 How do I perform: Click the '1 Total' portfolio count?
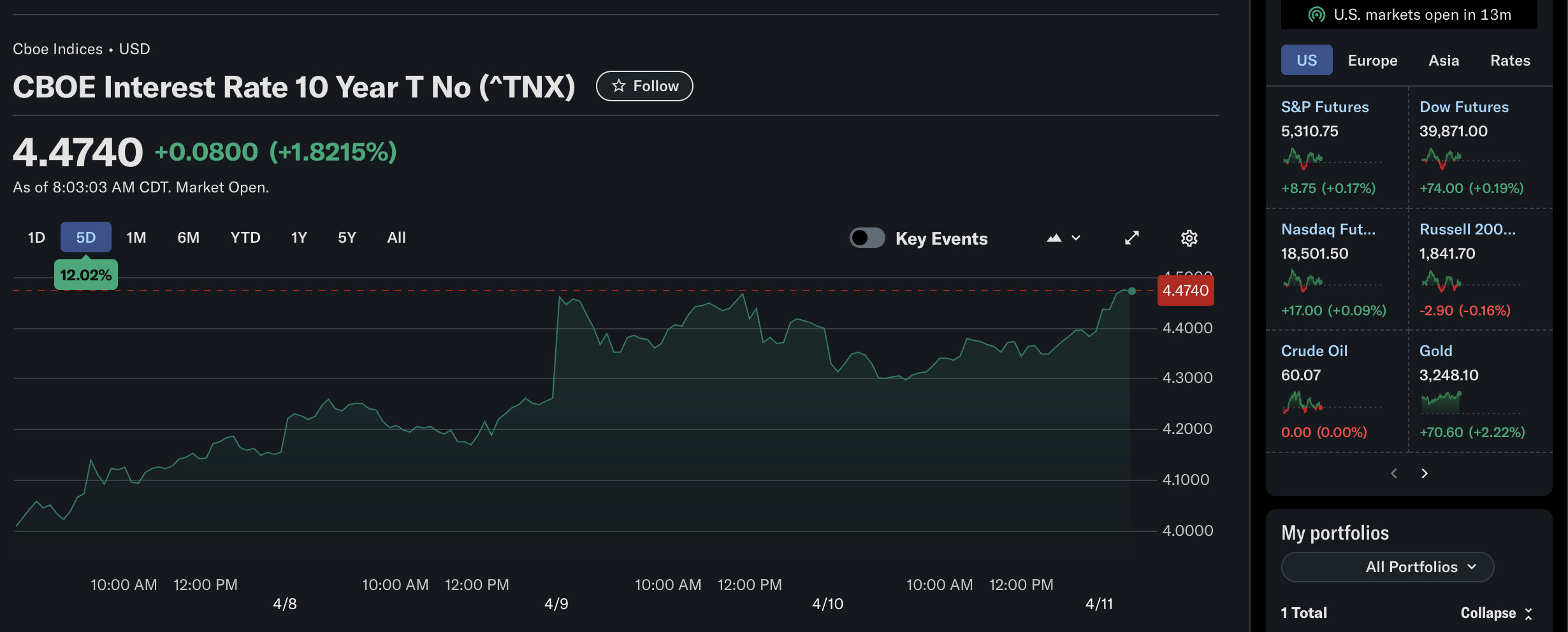point(1304,613)
